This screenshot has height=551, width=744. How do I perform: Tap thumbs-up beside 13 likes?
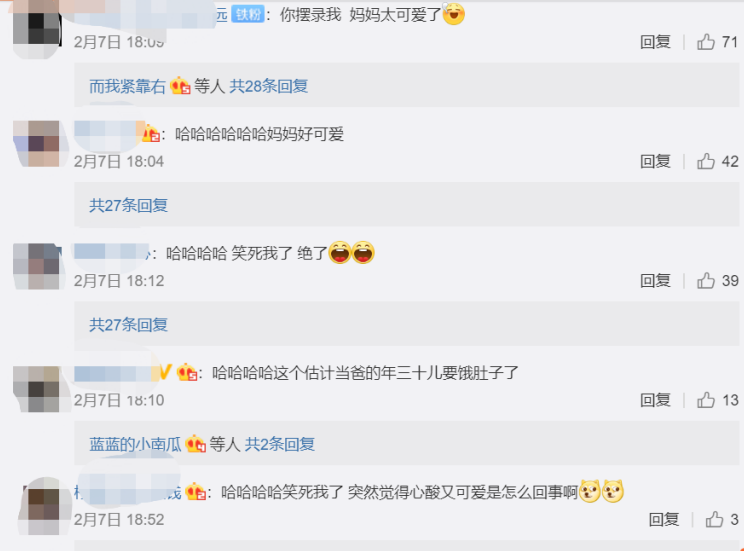pyautogui.click(x=706, y=400)
